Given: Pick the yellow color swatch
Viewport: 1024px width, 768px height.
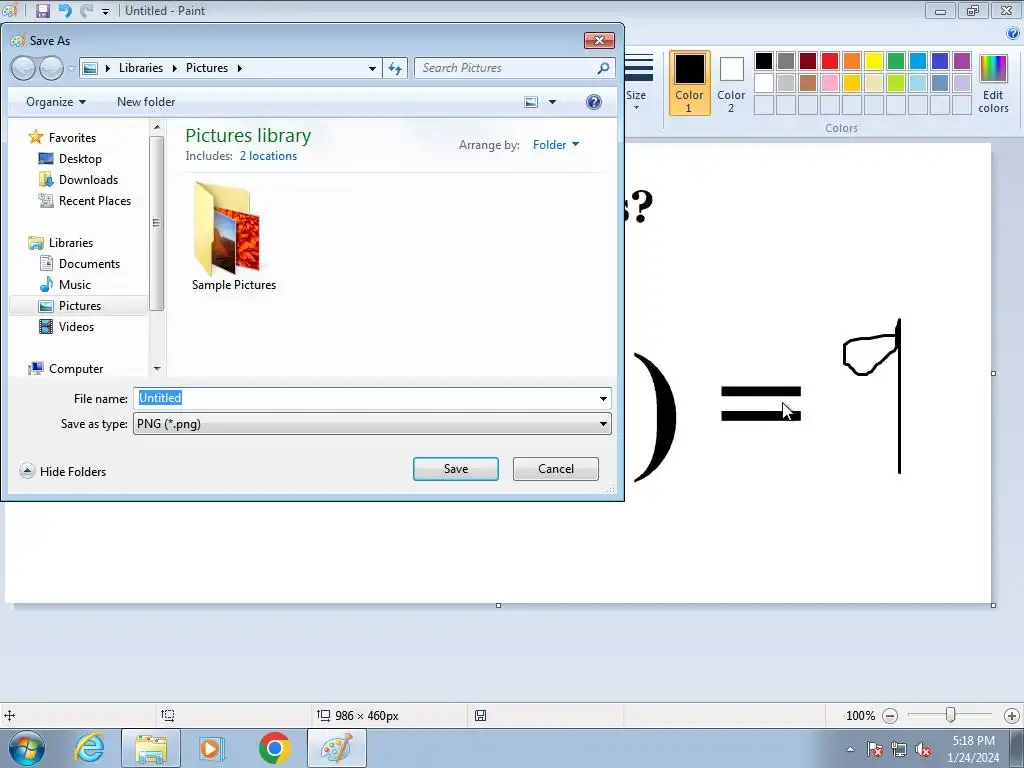Looking at the screenshot, I should (x=874, y=61).
